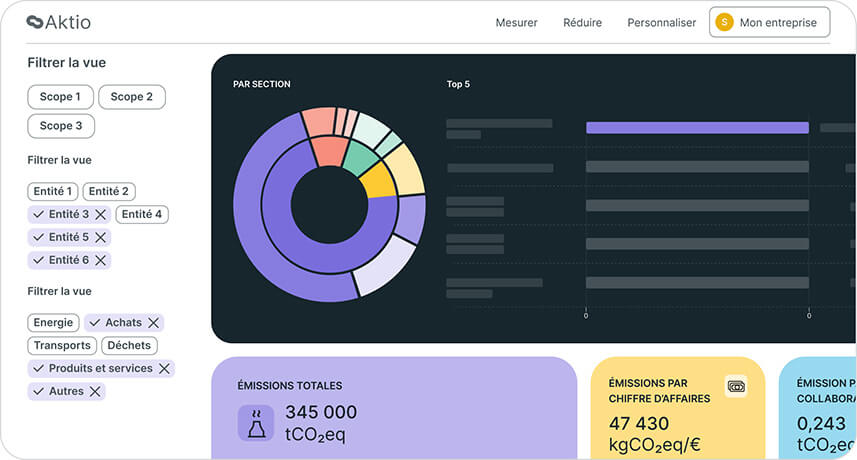The height and width of the screenshot is (460, 857).
Task: Click the Top 5 chart heading
Action: (x=458, y=84)
